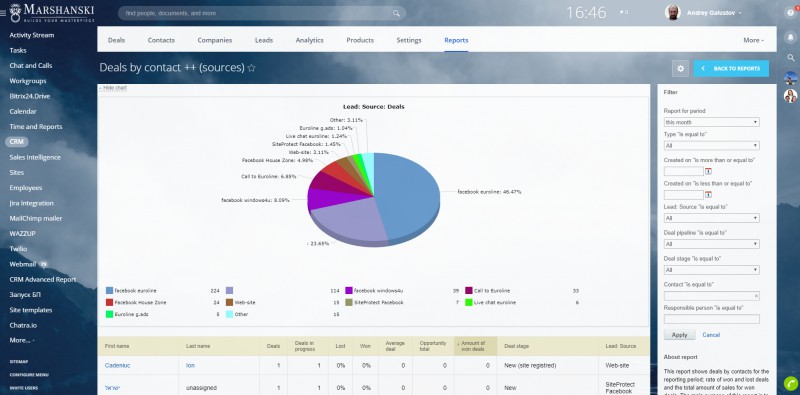
Task: Switch to the Deals tab
Action: (116, 40)
